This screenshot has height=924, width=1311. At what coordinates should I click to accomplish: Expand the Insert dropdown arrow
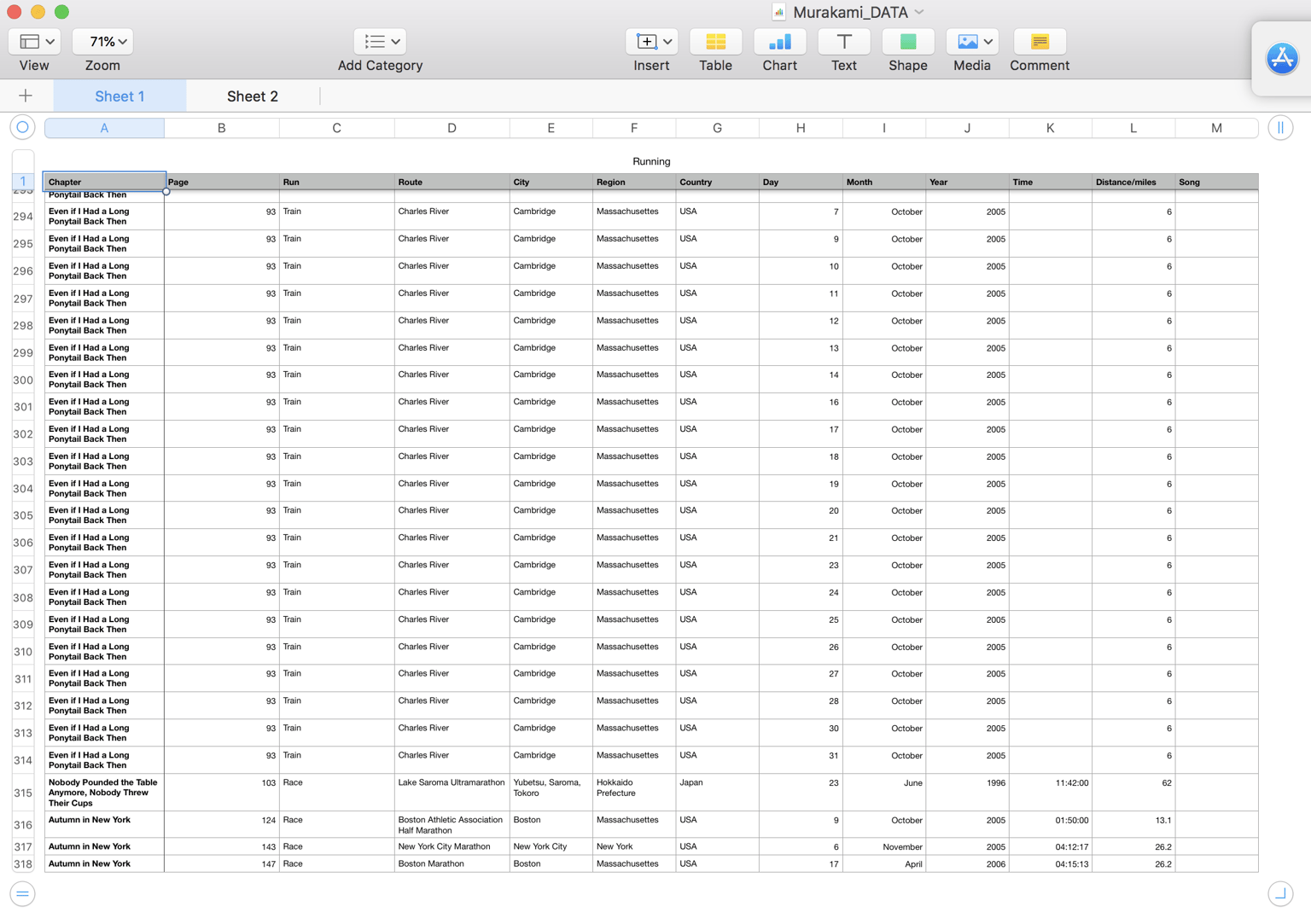[x=668, y=42]
